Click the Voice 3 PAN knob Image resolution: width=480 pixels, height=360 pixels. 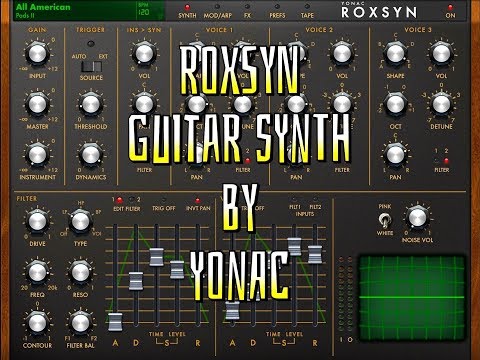point(395,155)
